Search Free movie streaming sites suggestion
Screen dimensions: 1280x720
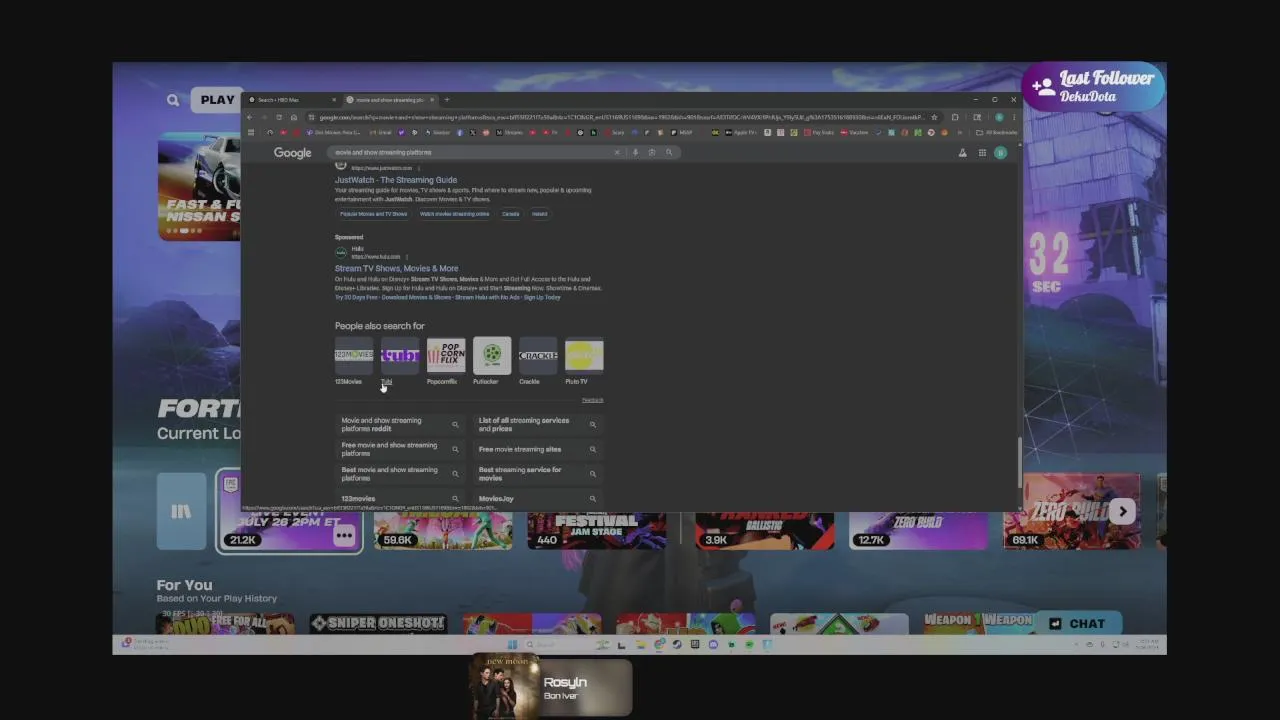[537, 449]
